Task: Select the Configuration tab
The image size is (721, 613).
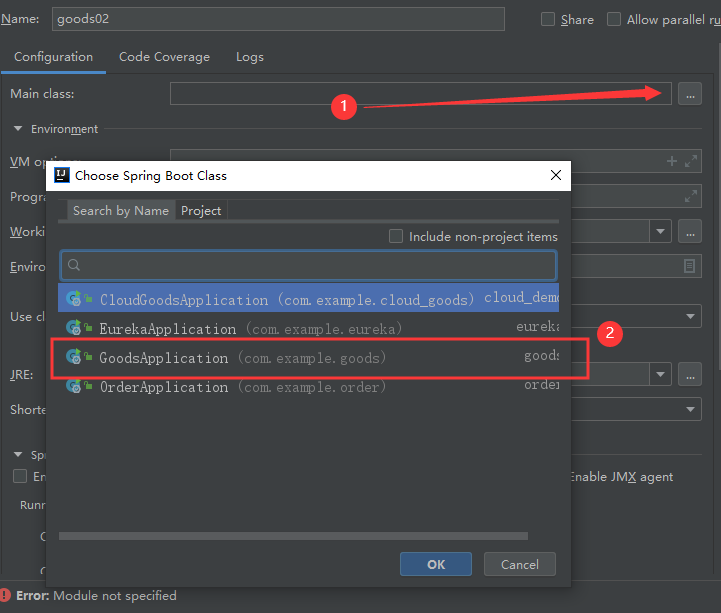Action: point(53,57)
